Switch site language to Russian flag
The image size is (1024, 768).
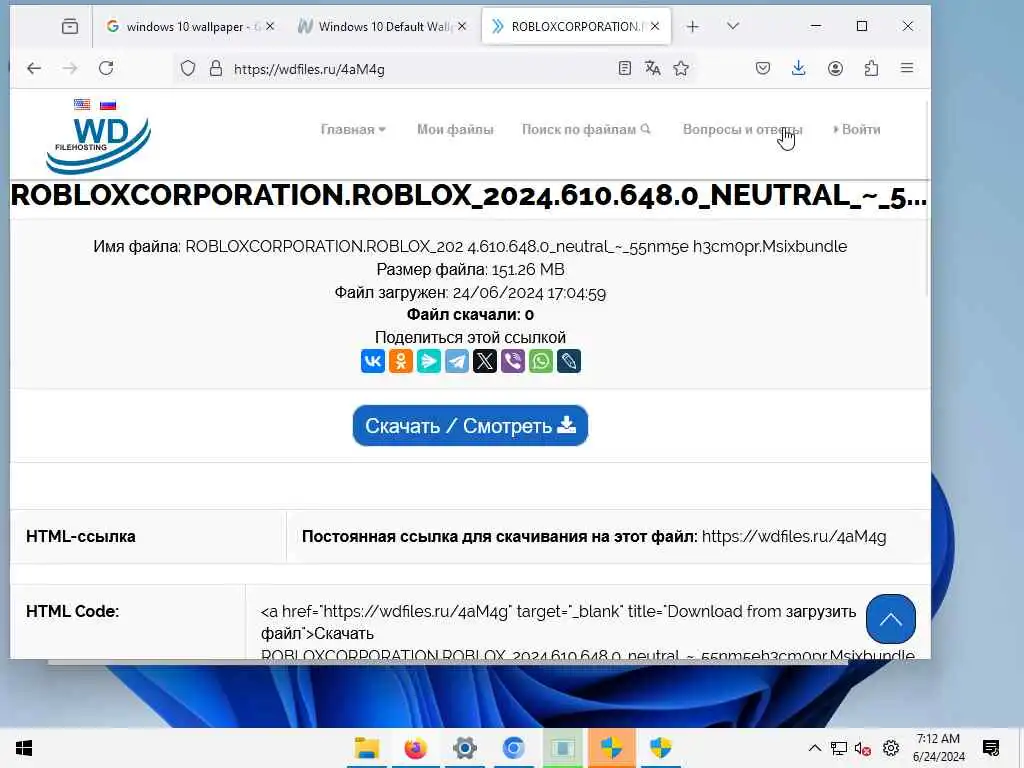(108, 104)
